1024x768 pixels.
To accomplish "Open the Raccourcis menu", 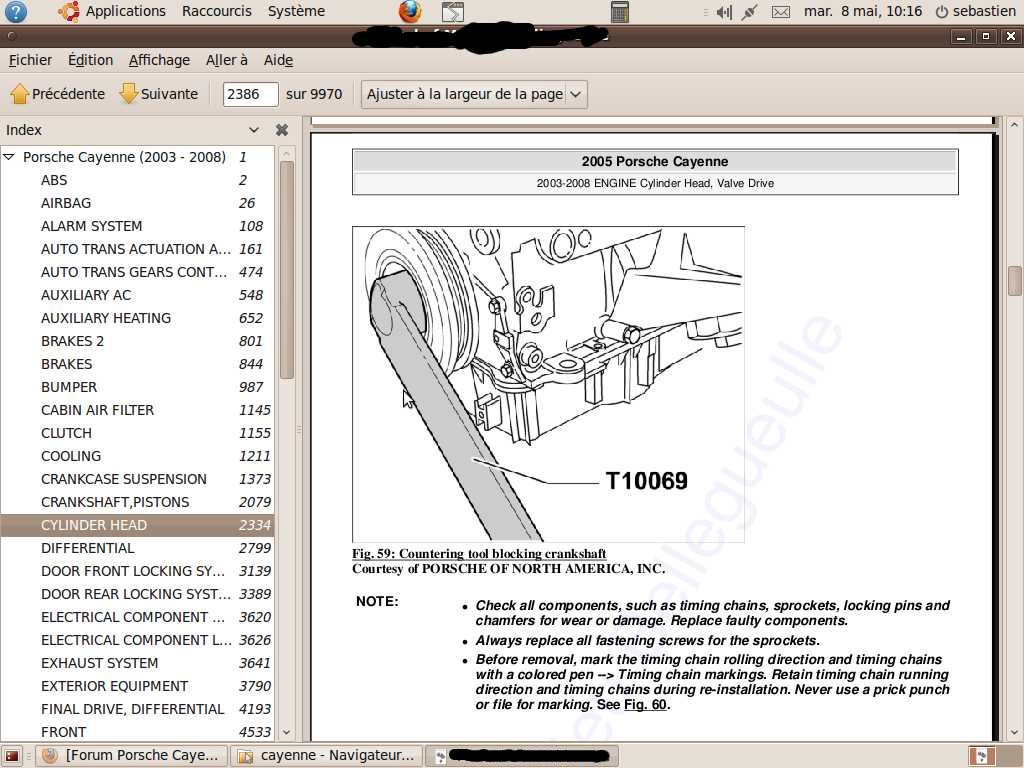I will coord(217,11).
